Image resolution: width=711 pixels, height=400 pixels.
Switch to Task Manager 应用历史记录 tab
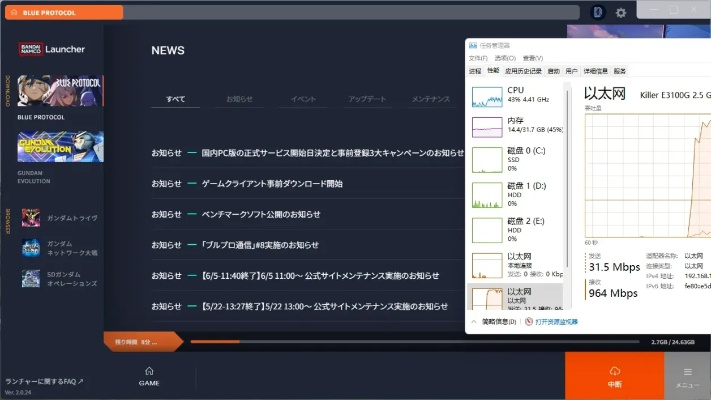point(523,71)
